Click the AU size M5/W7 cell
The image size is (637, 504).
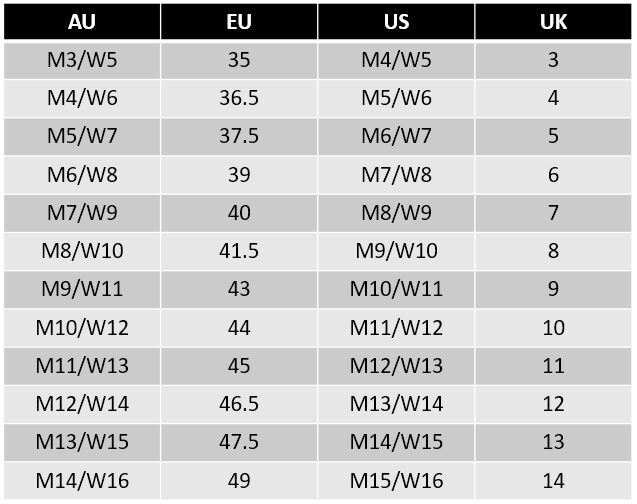[x=82, y=136]
